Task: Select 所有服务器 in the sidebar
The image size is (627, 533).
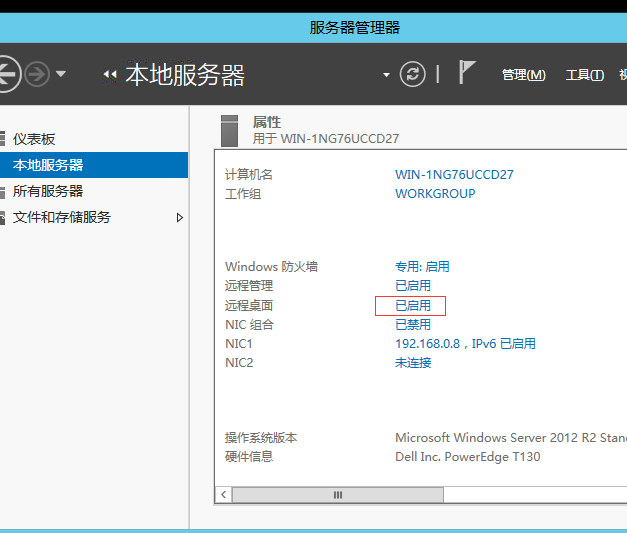Action: [x=48, y=191]
